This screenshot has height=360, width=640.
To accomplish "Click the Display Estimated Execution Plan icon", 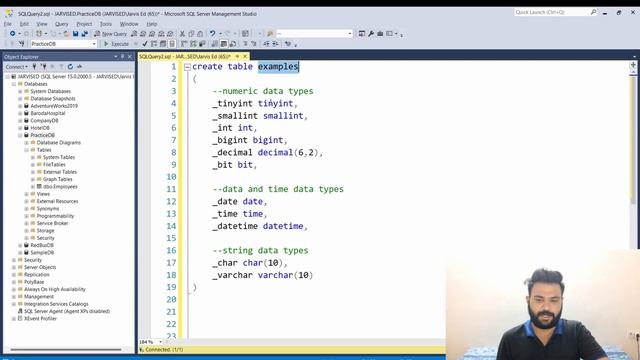I will [154, 44].
